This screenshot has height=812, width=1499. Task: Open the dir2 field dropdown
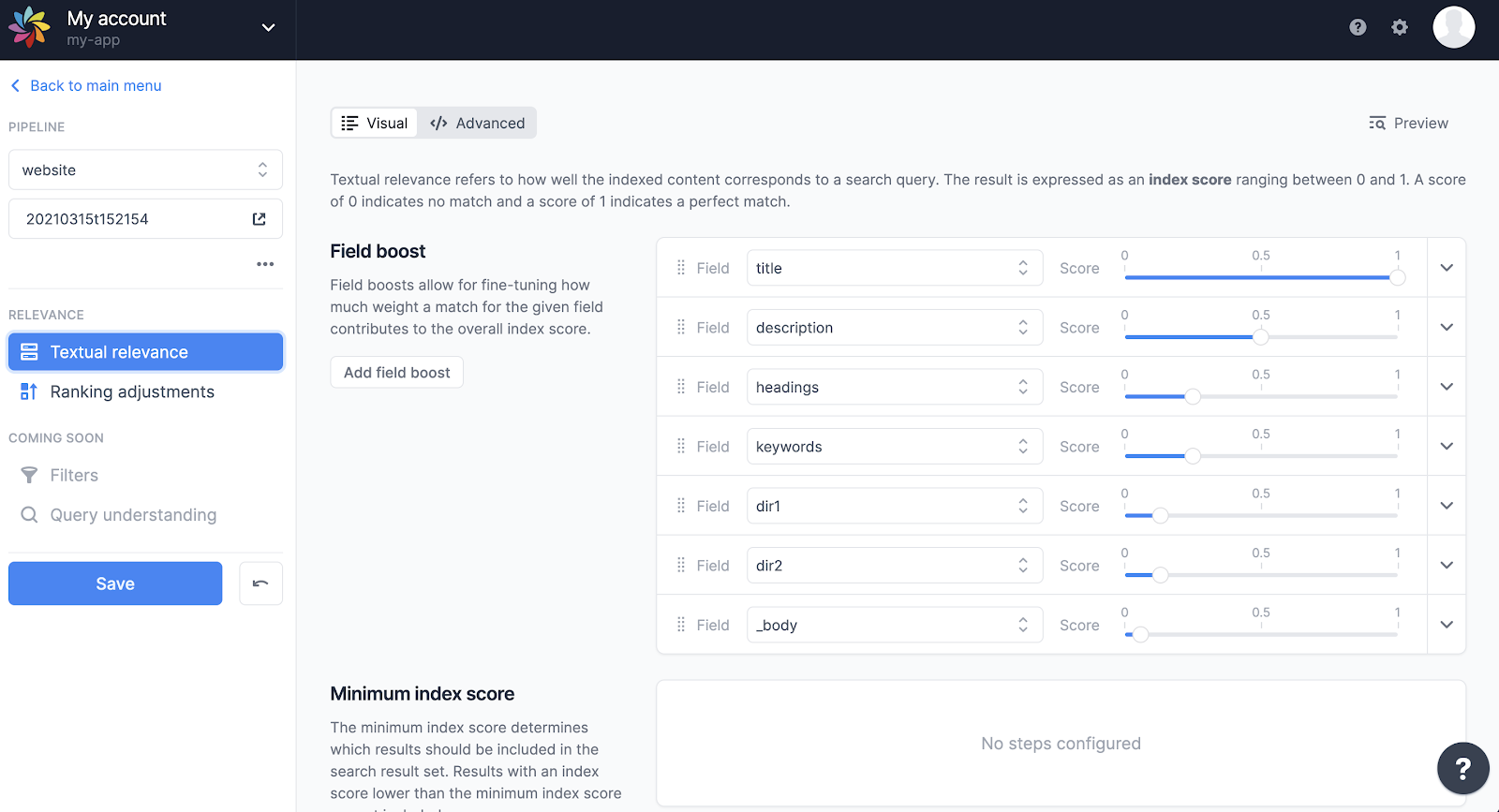point(895,566)
